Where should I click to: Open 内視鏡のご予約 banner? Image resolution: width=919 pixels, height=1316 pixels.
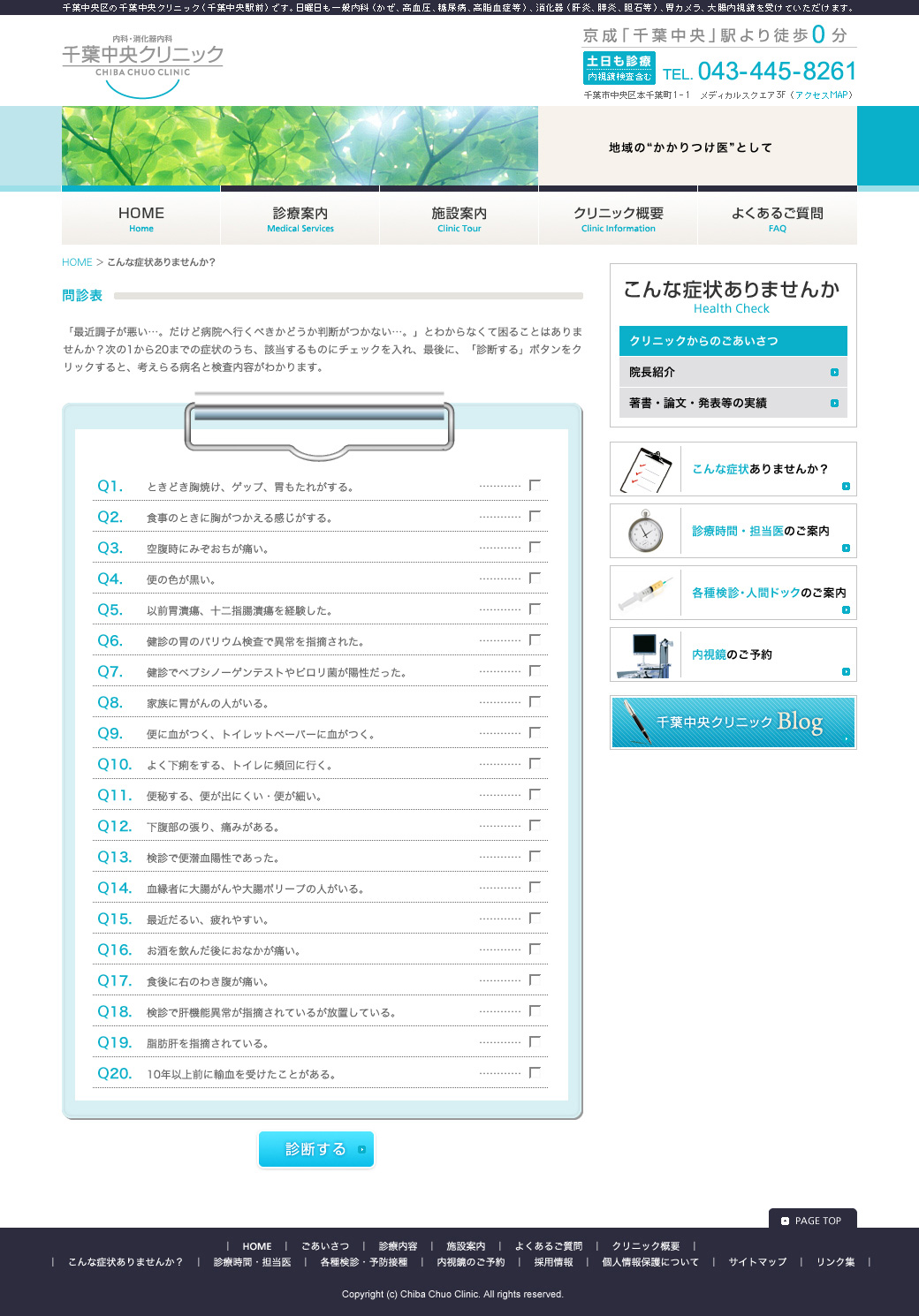[x=733, y=654]
